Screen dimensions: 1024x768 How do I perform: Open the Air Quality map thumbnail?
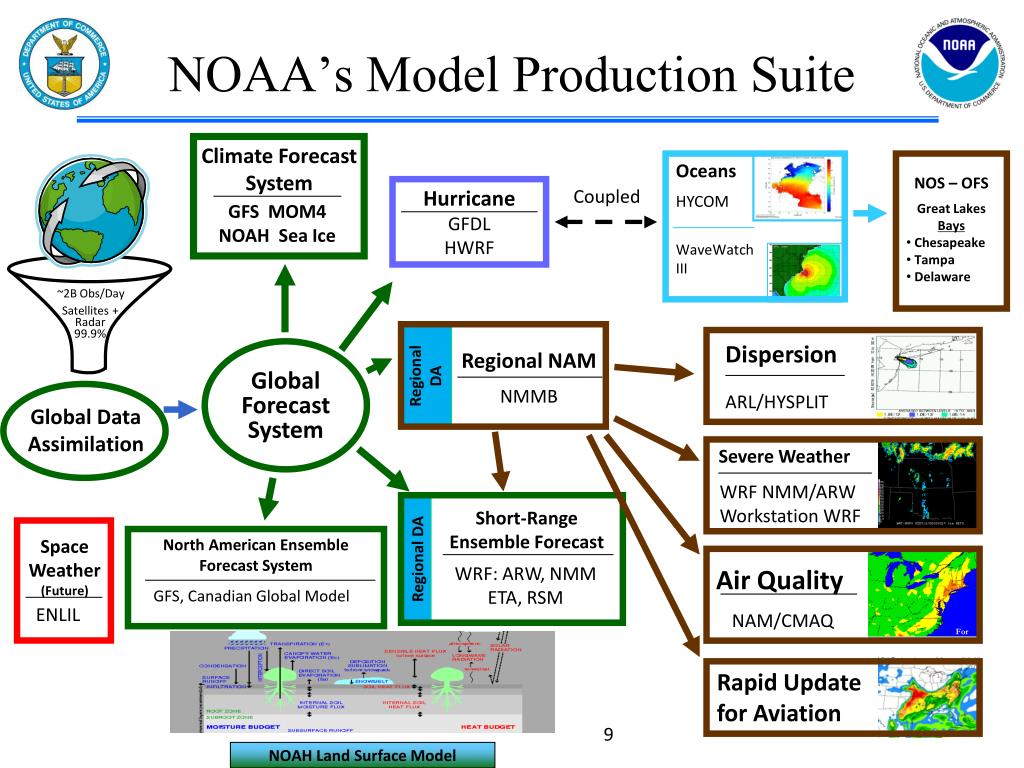pyautogui.click(x=922, y=594)
